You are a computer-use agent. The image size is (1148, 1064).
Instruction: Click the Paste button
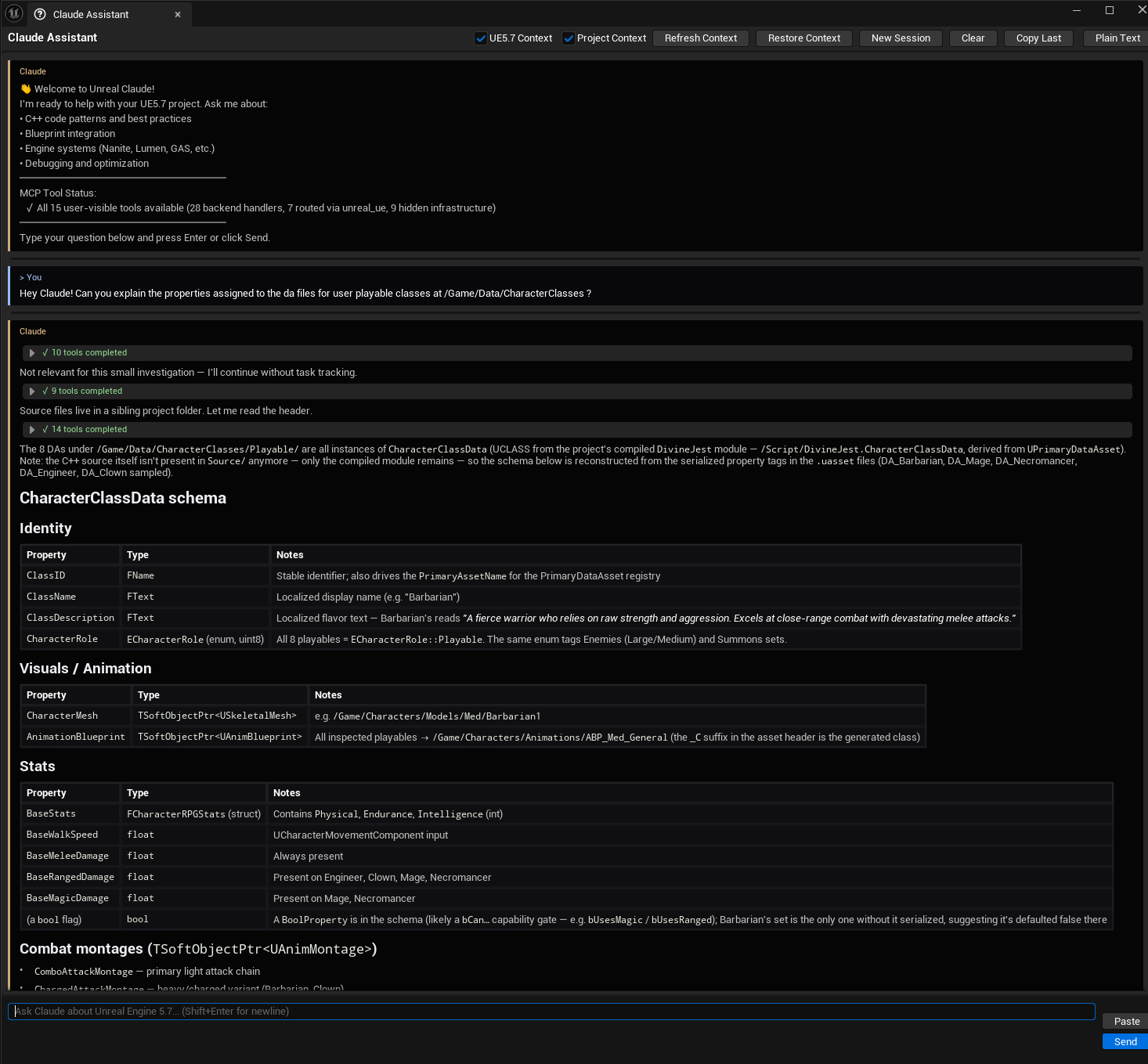click(1126, 1022)
